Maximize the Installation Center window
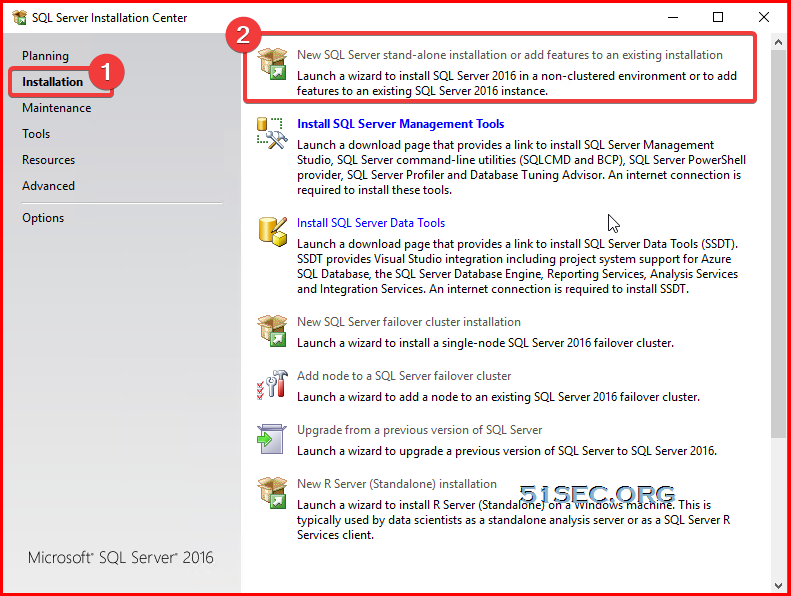 coord(718,17)
